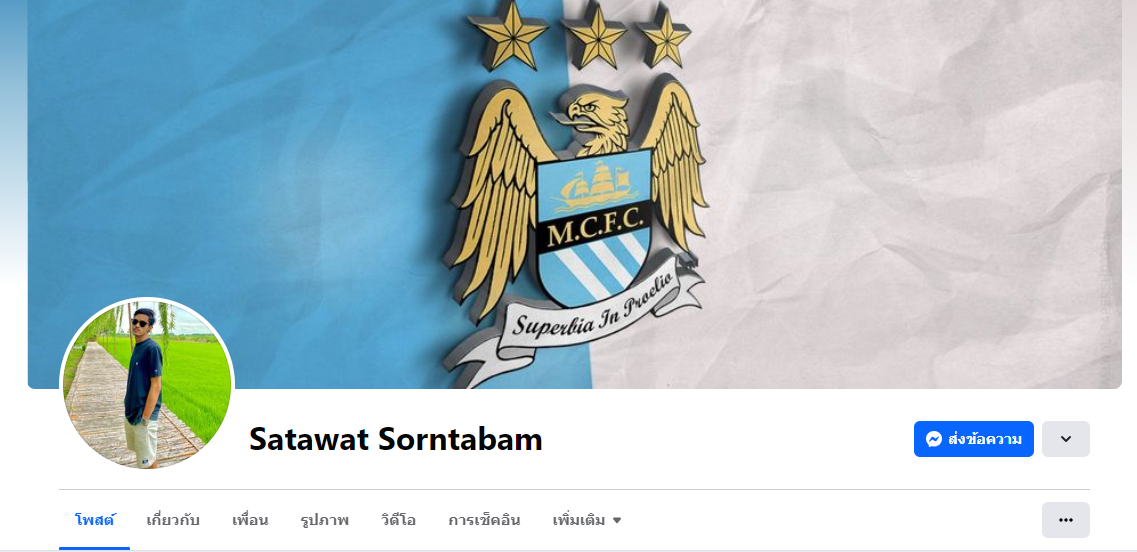Click the leftmost gold star on the cover
This screenshot has height=552, width=1137.
(x=508, y=35)
